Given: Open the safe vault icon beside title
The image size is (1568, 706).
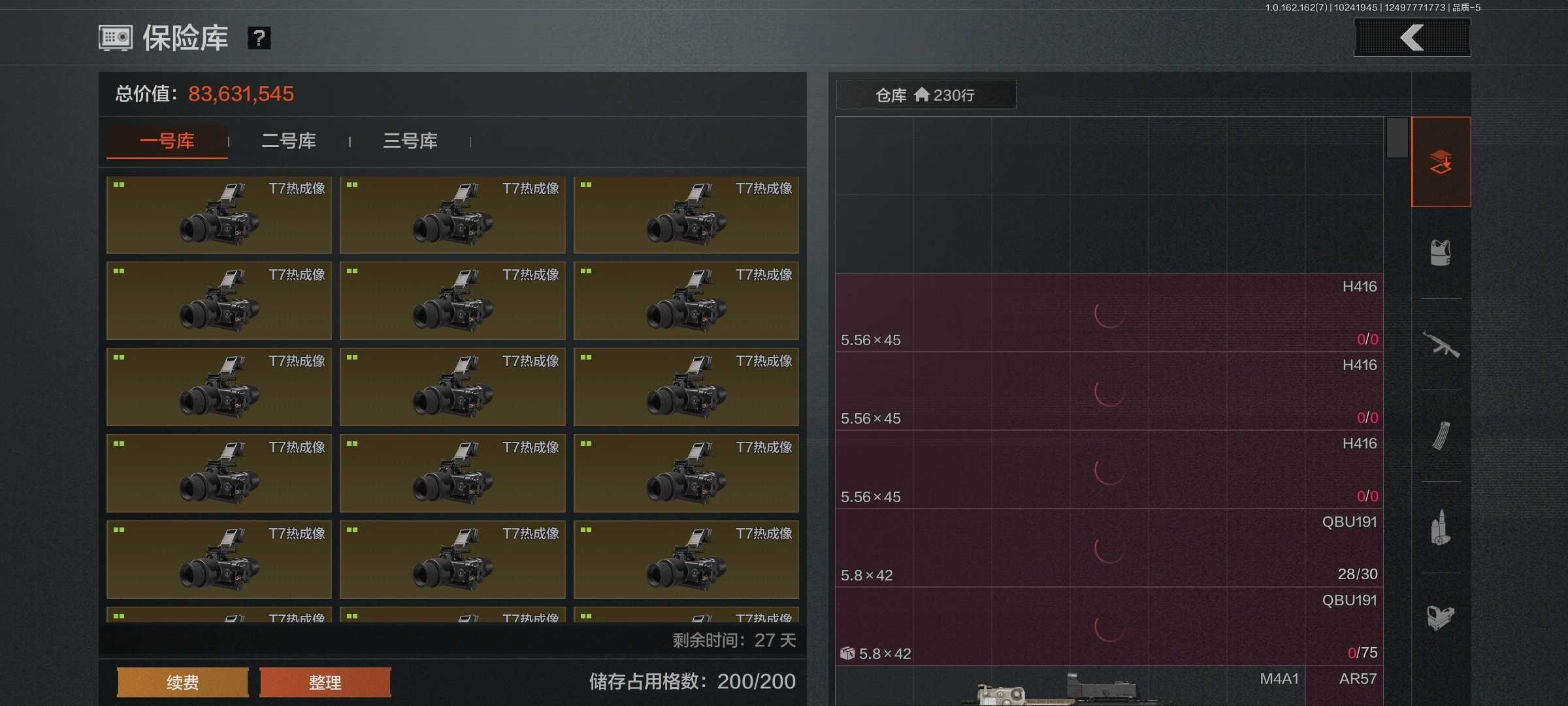Looking at the screenshot, I should [x=116, y=38].
